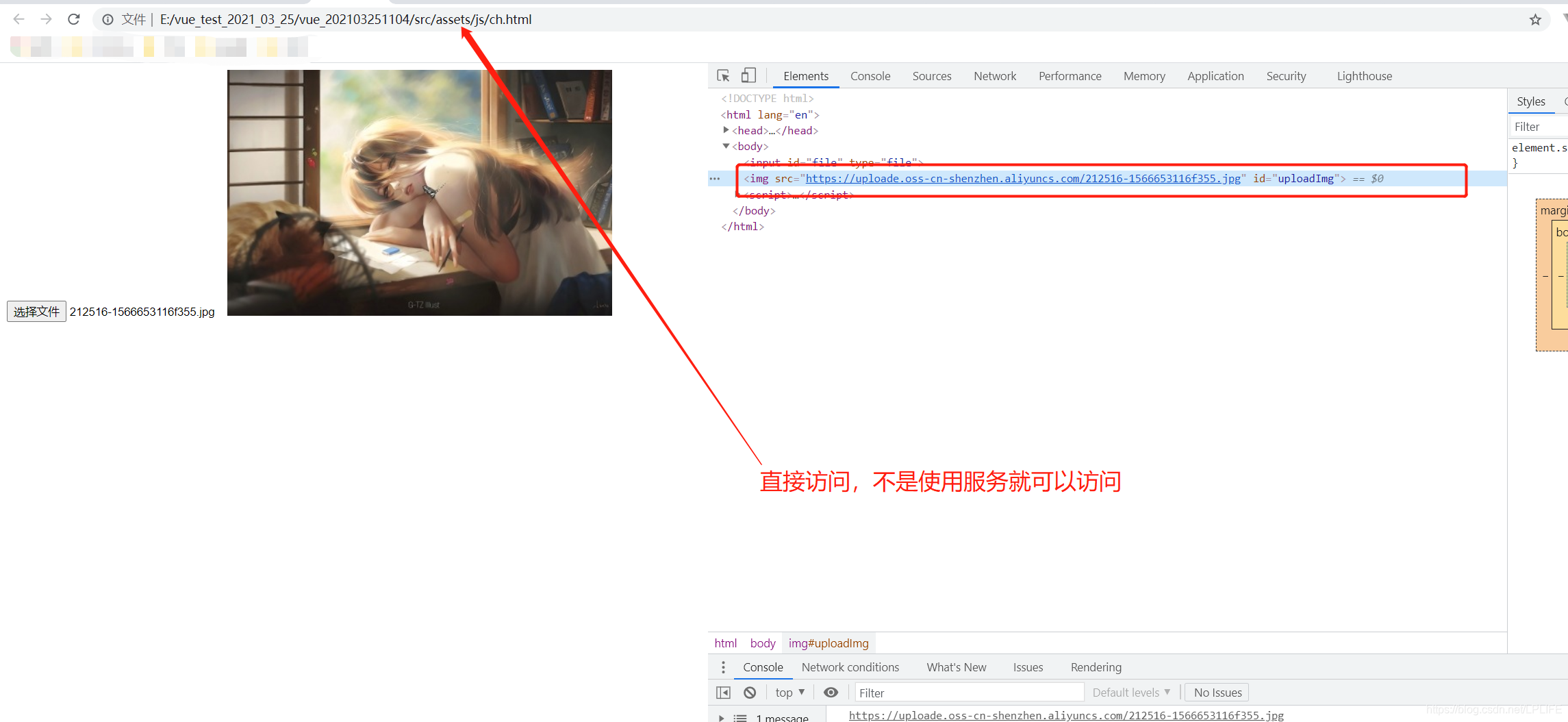Select the closing </html> tag line
This screenshot has height=722, width=1568.
click(x=742, y=227)
